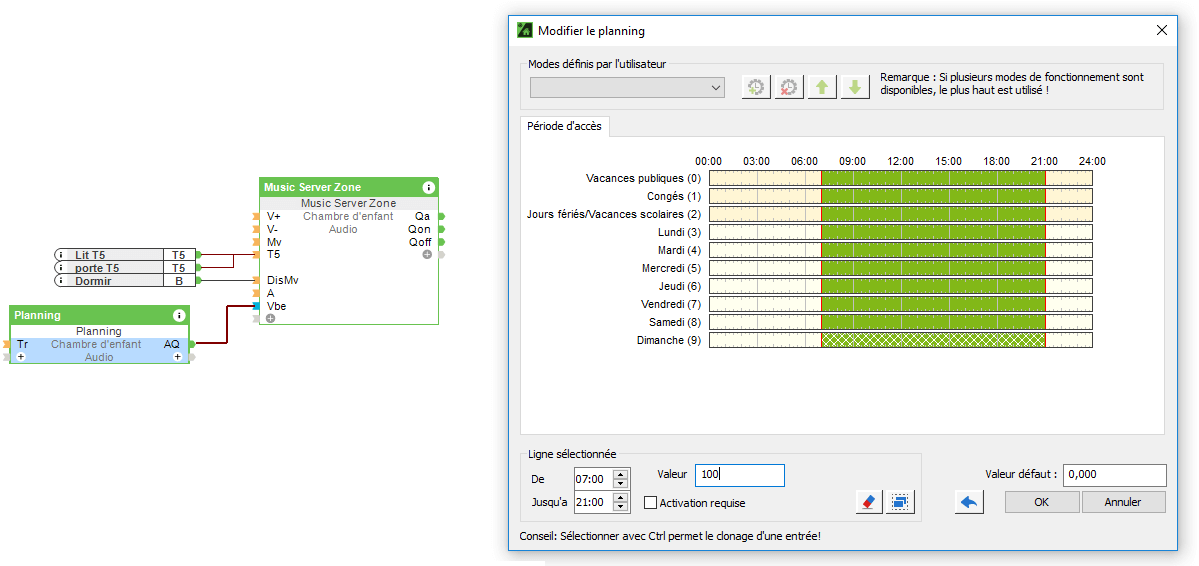This screenshot has height=566, width=1199.
Task: Click the select-all entries icon
Action: point(900,502)
